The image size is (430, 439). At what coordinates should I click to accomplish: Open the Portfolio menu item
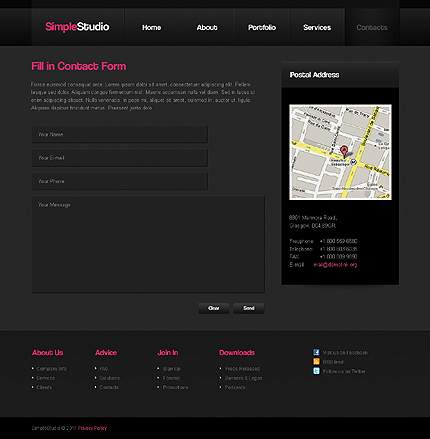click(262, 27)
